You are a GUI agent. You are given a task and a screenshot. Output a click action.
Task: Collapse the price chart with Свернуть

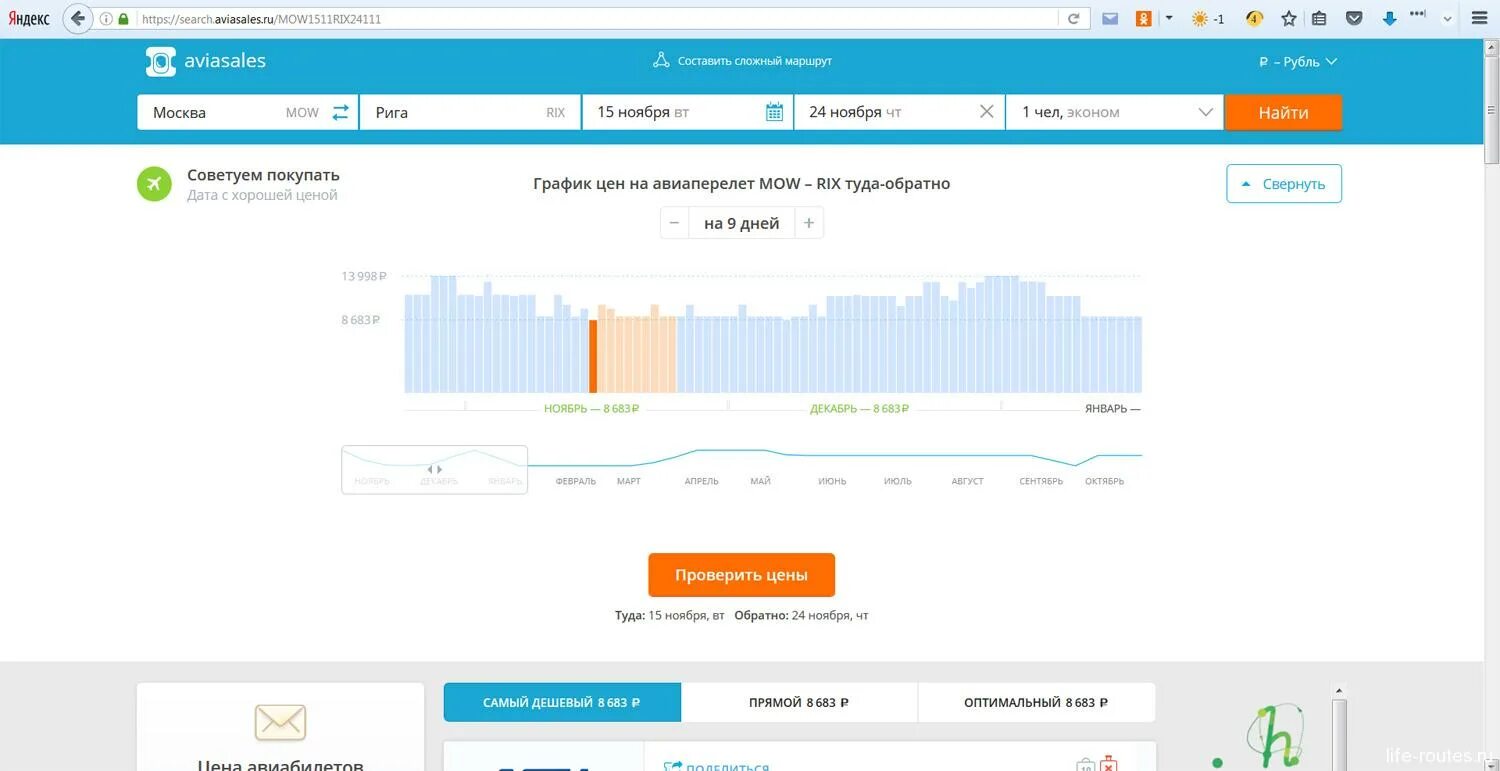coord(1284,184)
